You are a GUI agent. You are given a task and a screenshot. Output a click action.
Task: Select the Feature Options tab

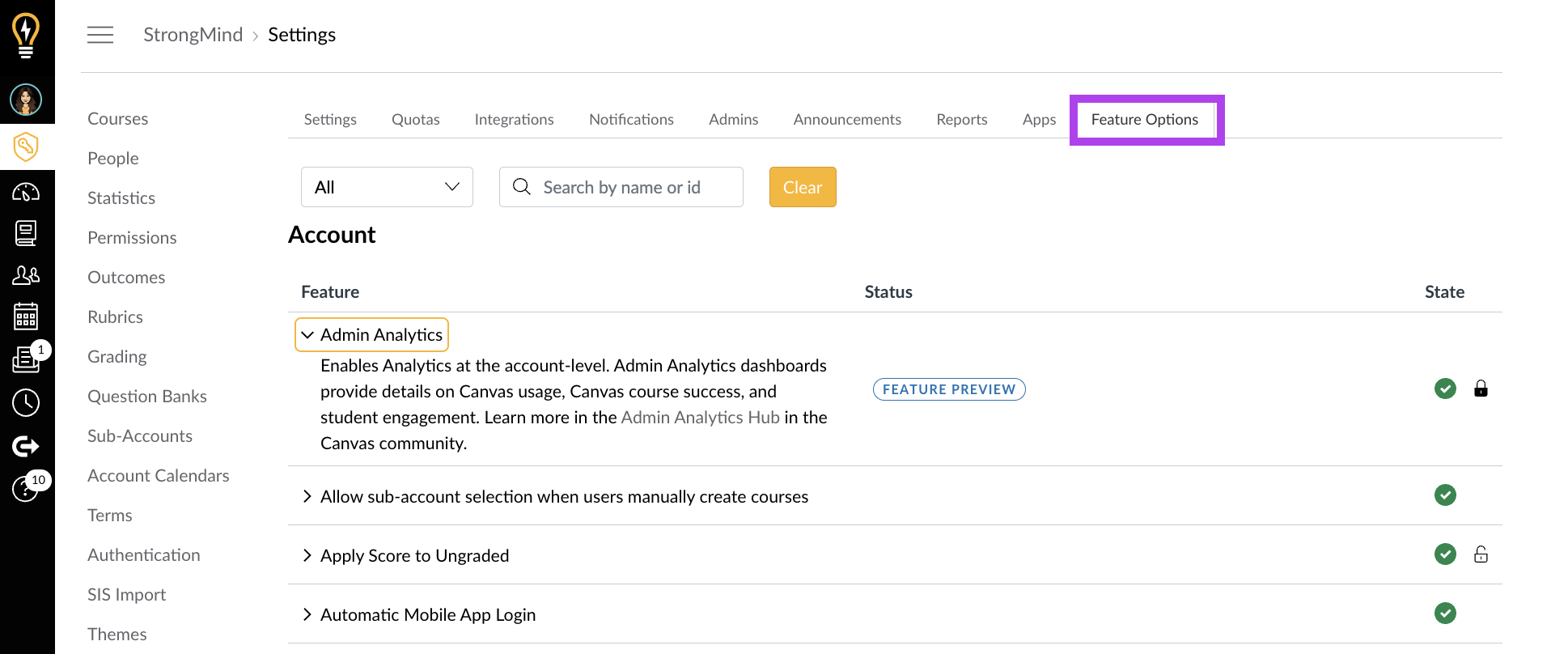[1145, 119]
